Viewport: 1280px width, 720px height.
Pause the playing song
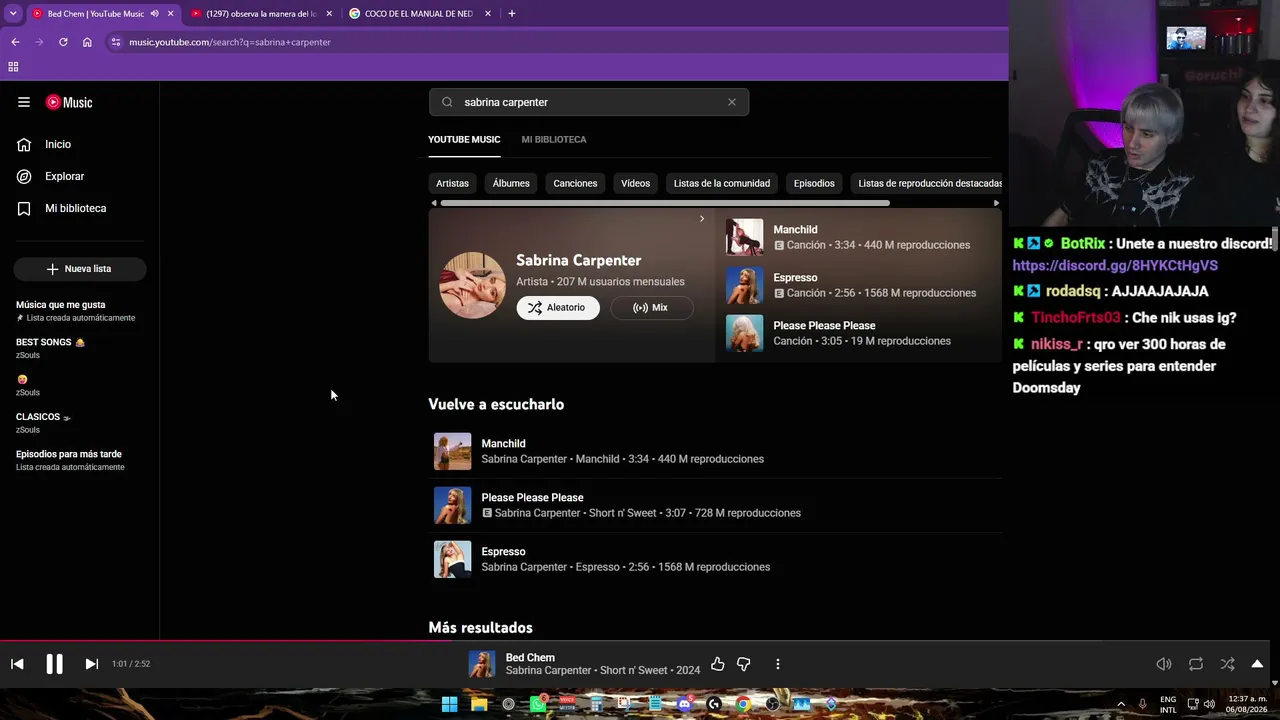pyautogui.click(x=54, y=664)
